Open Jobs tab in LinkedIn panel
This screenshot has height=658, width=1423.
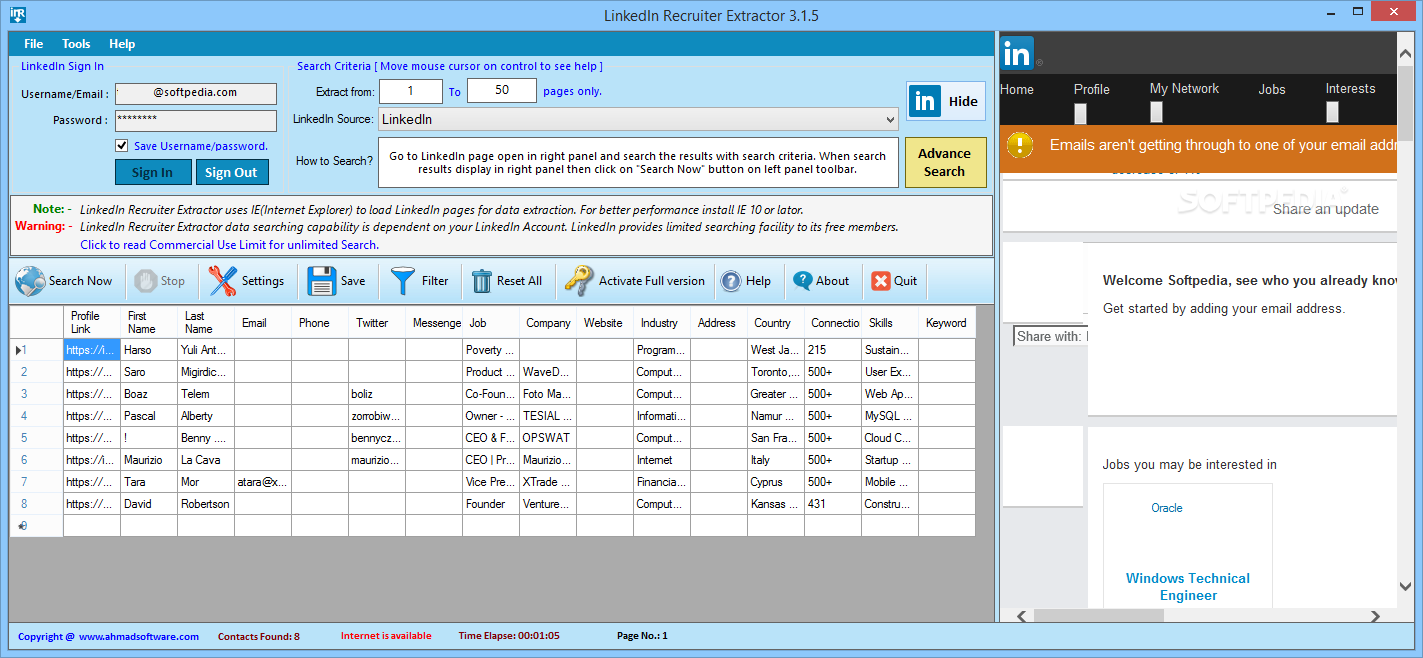[1272, 89]
